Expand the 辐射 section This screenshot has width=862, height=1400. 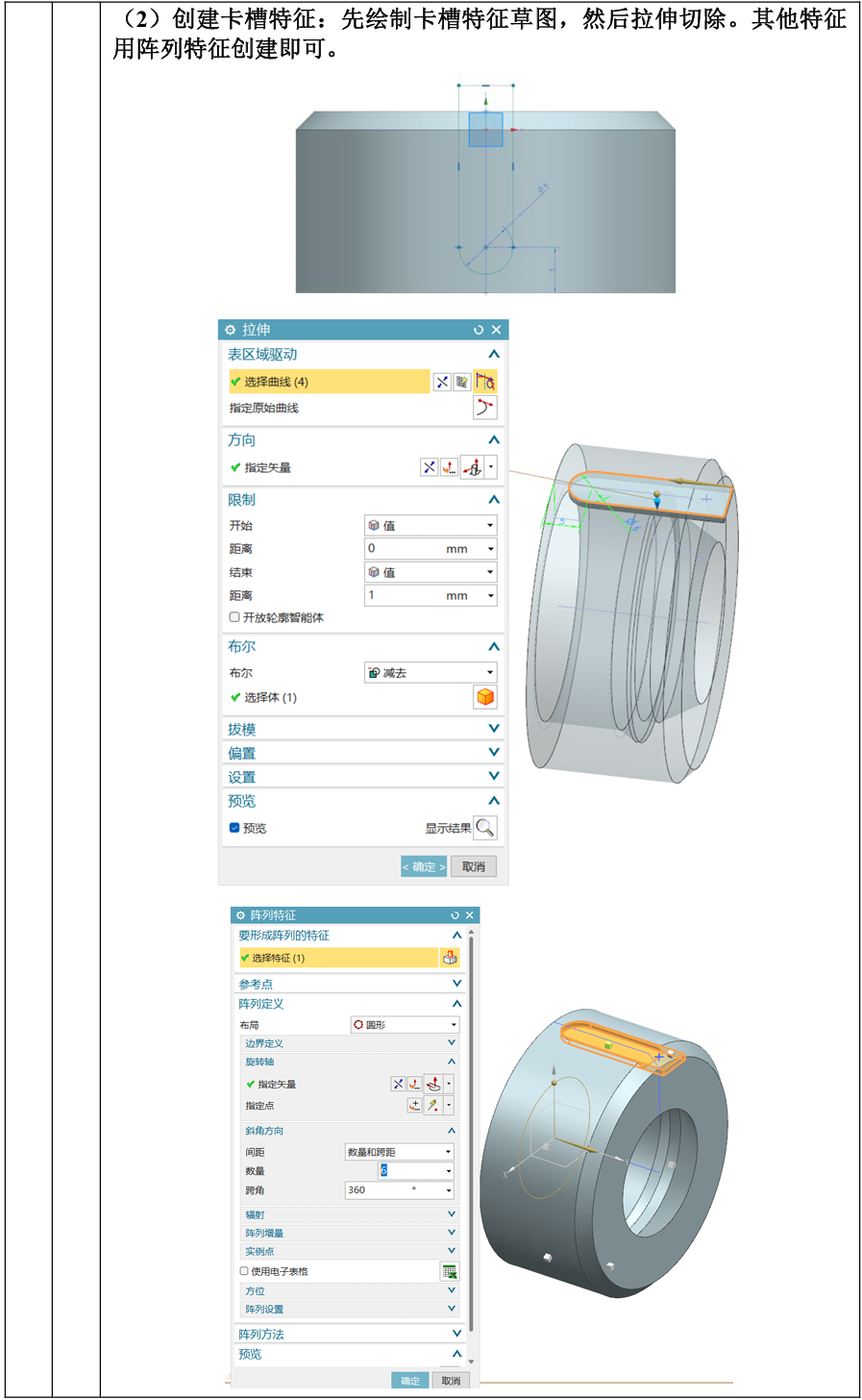452,1214
